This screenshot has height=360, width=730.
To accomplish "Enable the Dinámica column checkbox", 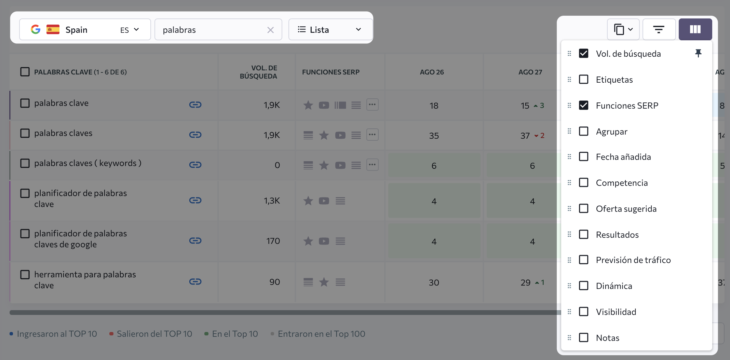I will click(583, 285).
